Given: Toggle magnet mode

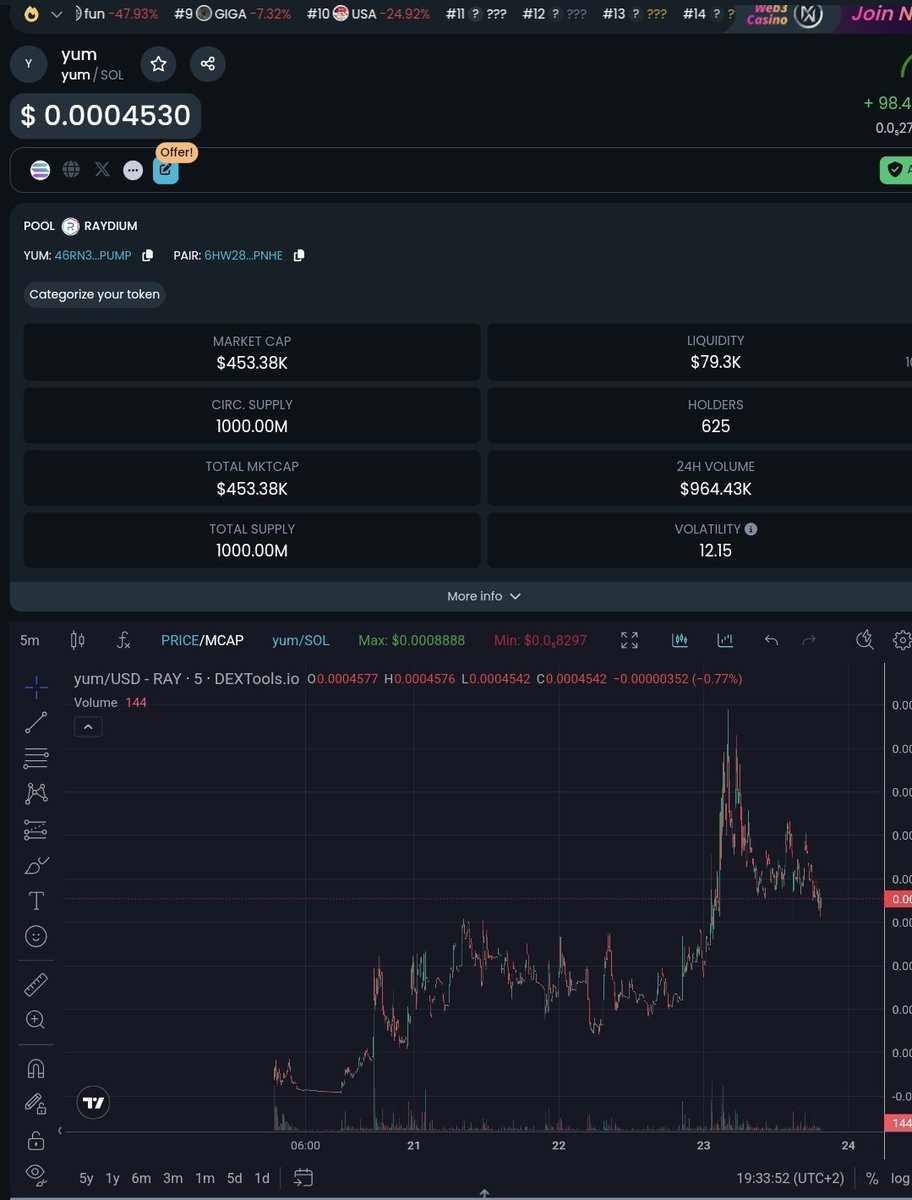Looking at the screenshot, I should [36, 1068].
